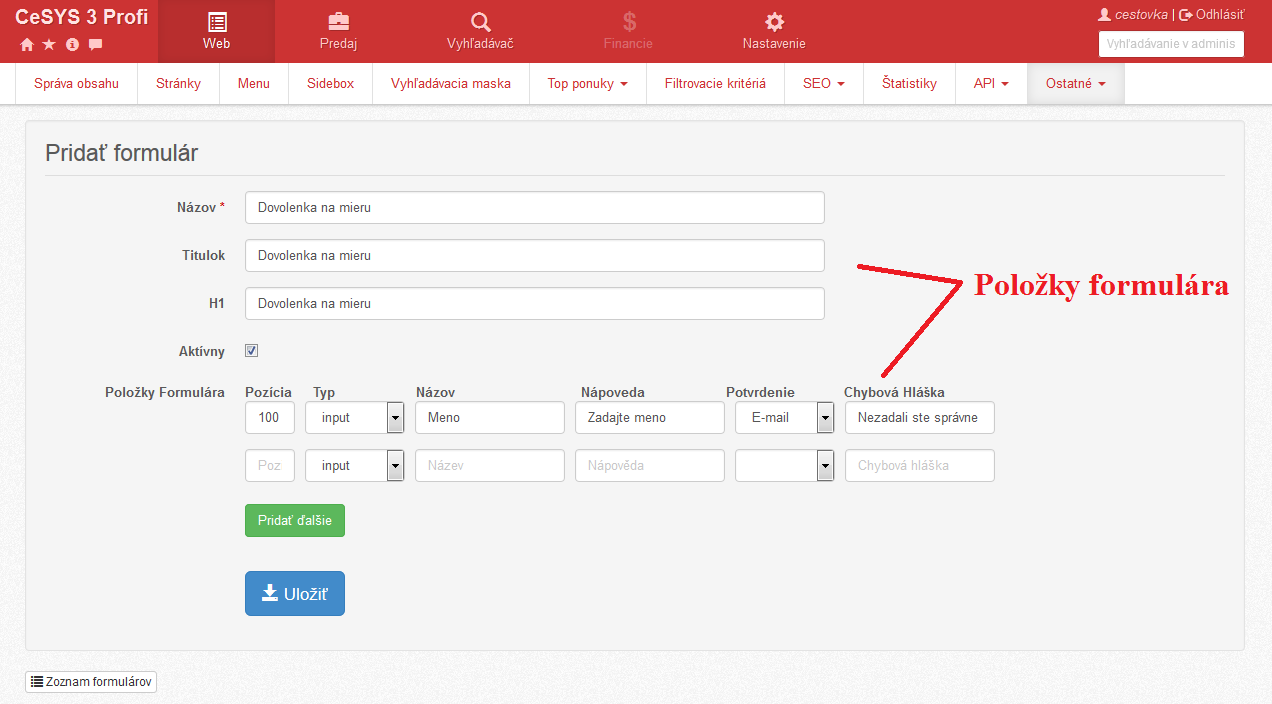Open the Vyhľadávač magnifier section
This screenshot has height=704, width=1272.
coord(480,32)
